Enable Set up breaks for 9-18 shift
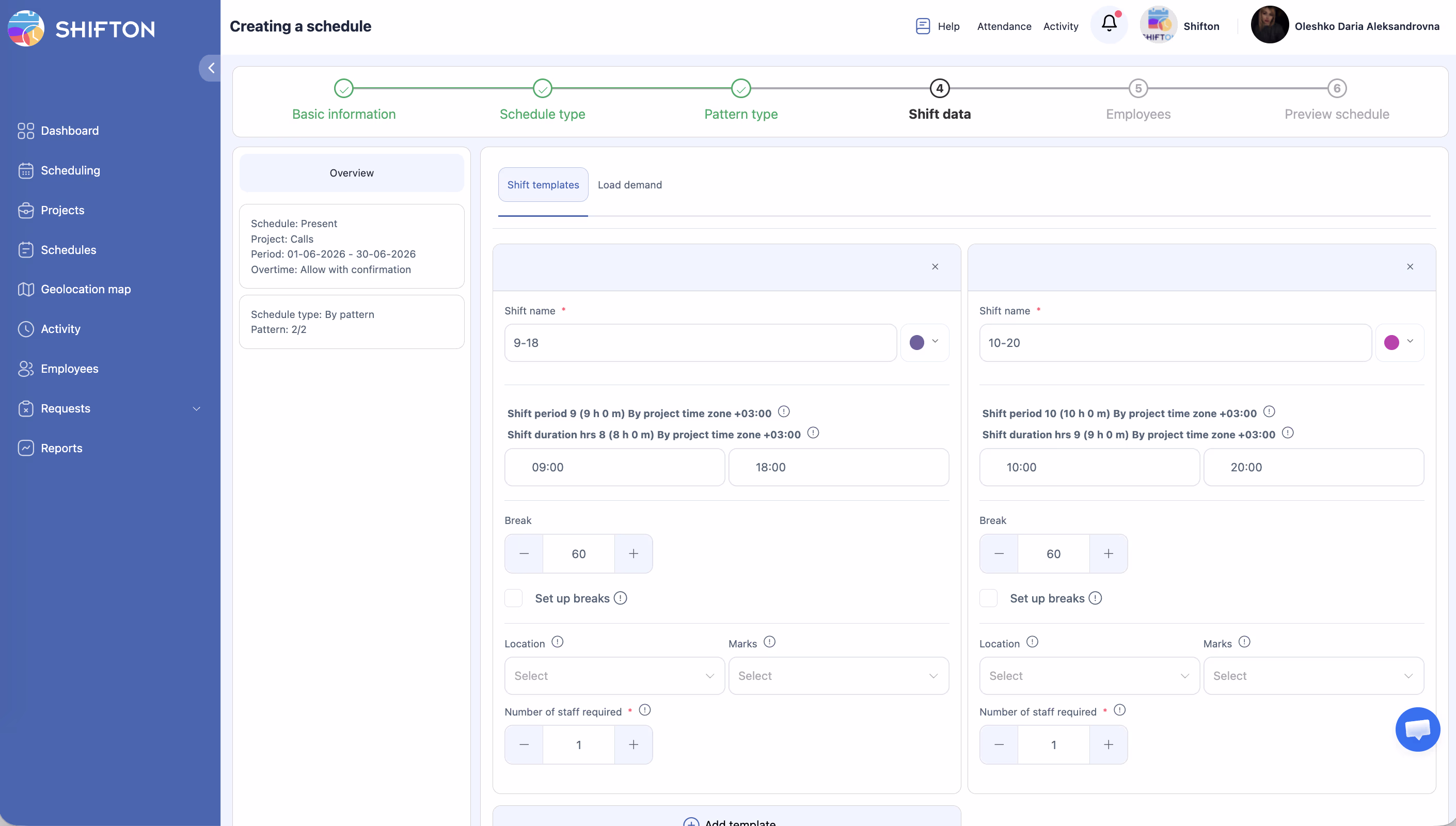 click(x=513, y=598)
